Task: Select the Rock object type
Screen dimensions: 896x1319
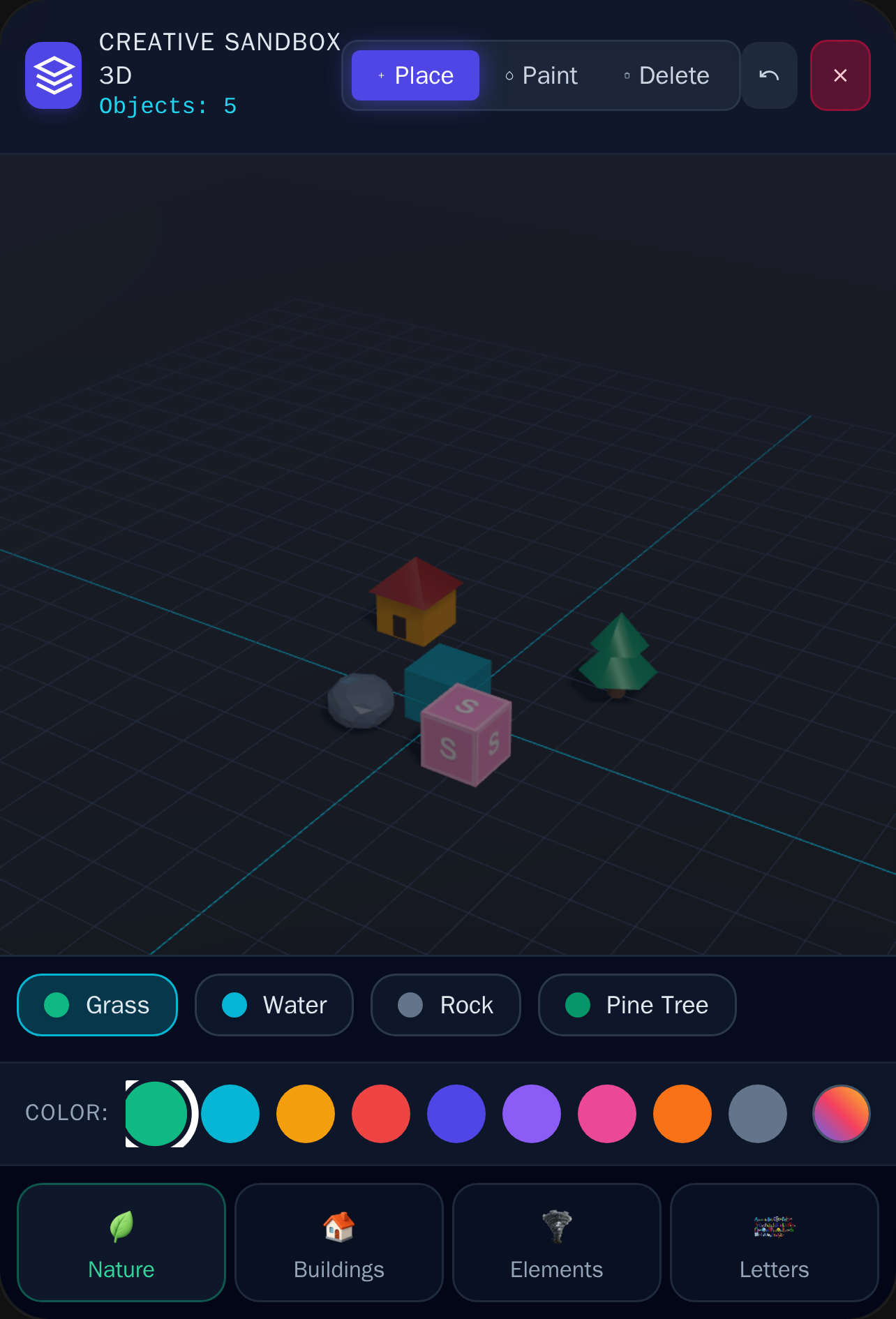Action: [x=446, y=1005]
